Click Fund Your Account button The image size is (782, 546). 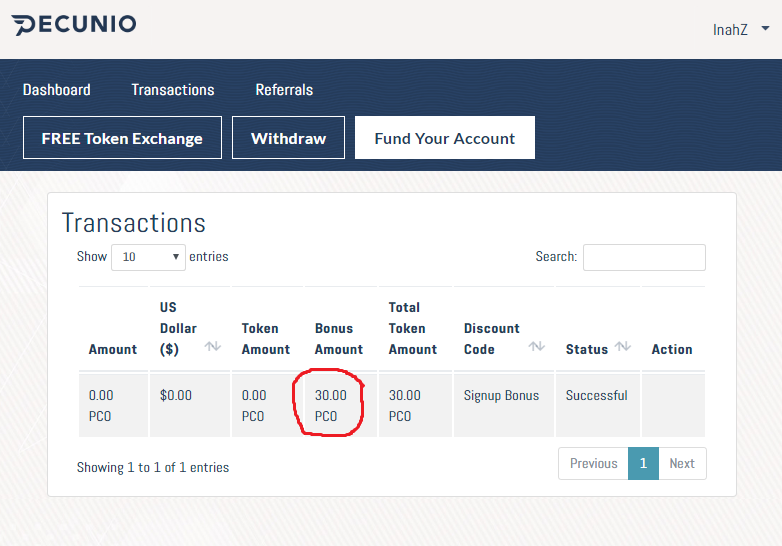click(445, 139)
